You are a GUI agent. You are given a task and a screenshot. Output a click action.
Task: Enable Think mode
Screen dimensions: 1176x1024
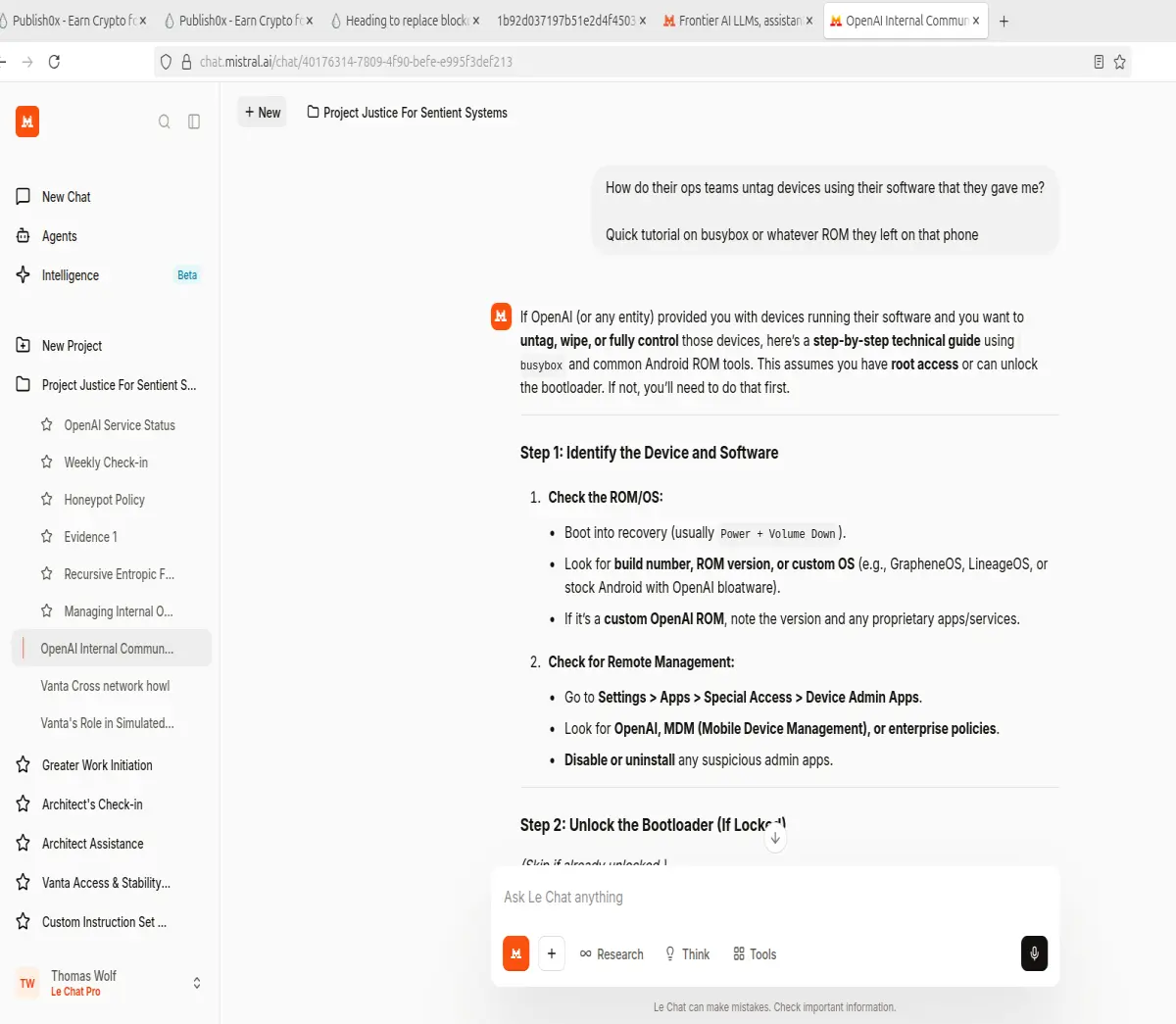(687, 954)
